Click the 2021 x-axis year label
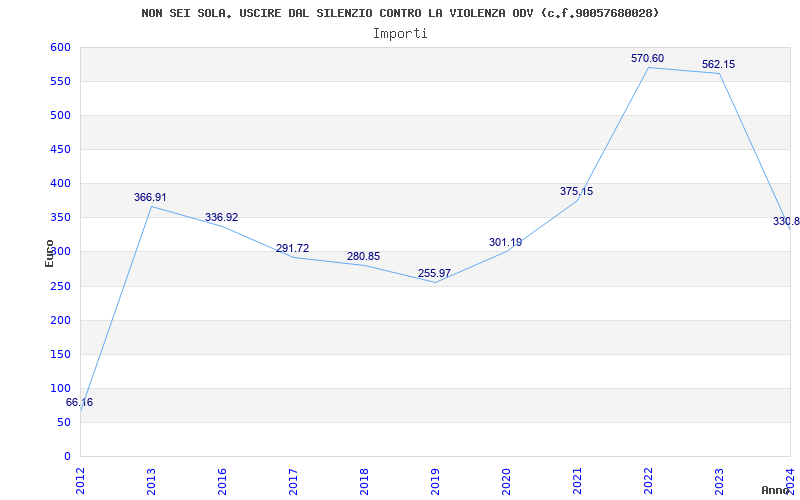This screenshot has width=800, height=500. point(577,480)
